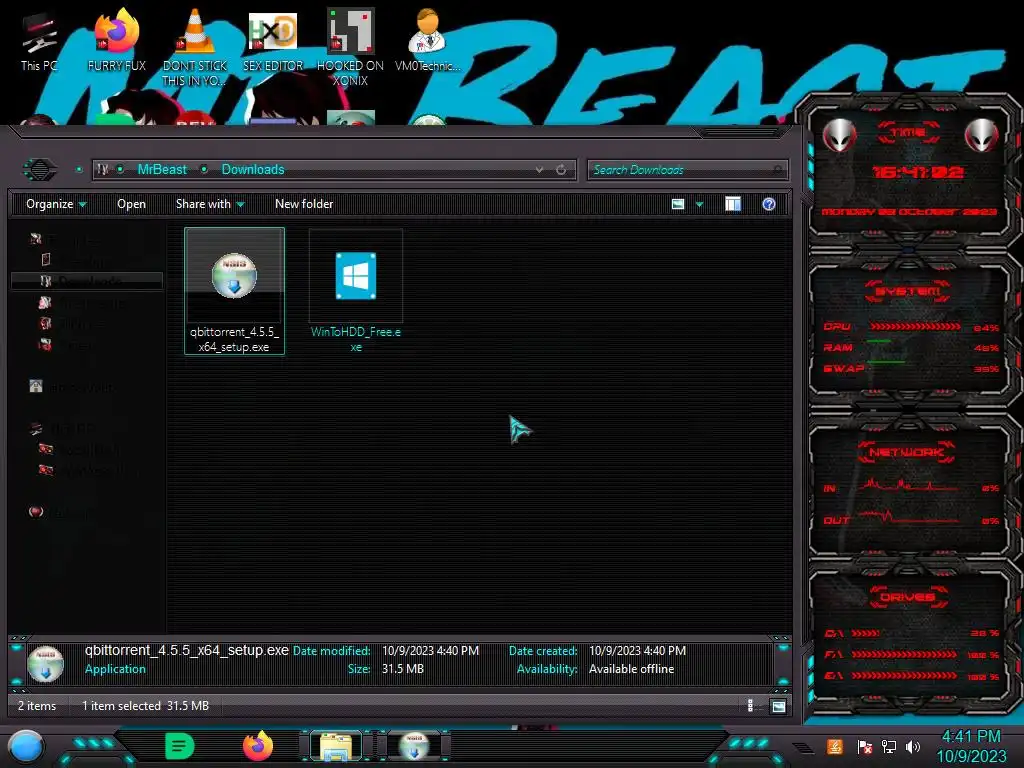Click the CPU usage bar
Image resolution: width=1024 pixels, height=768 pixels.
914,326
